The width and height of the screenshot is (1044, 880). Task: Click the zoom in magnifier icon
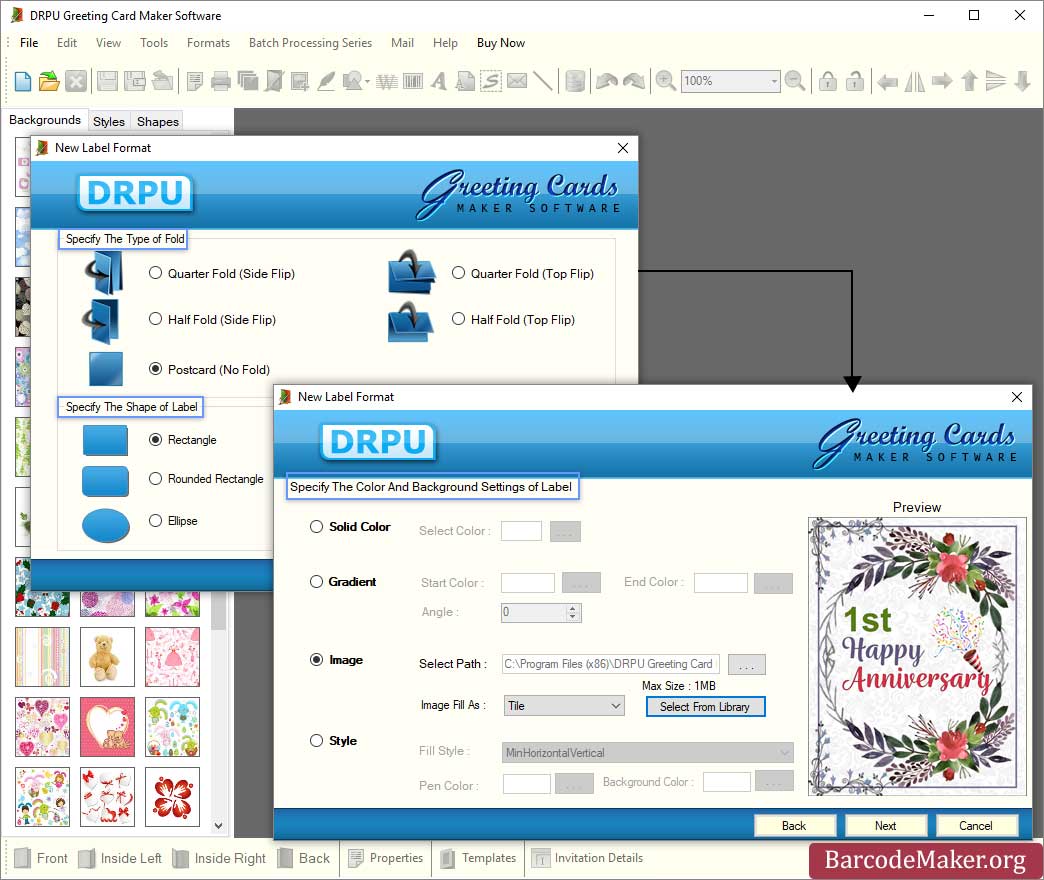(666, 81)
